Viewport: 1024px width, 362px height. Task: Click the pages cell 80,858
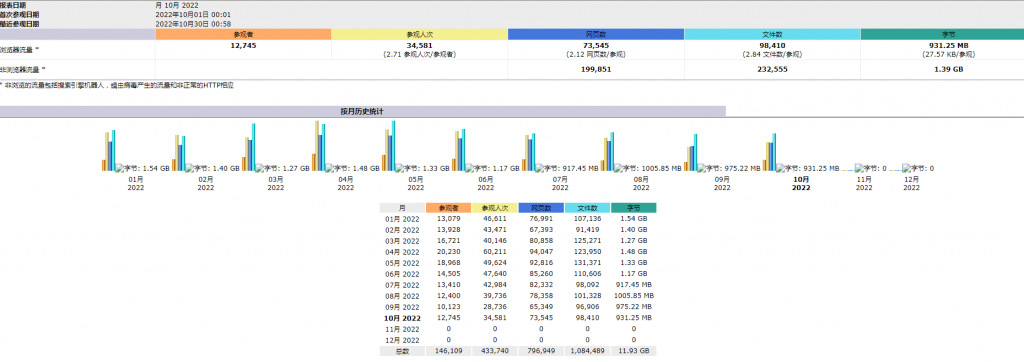(x=541, y=241)
